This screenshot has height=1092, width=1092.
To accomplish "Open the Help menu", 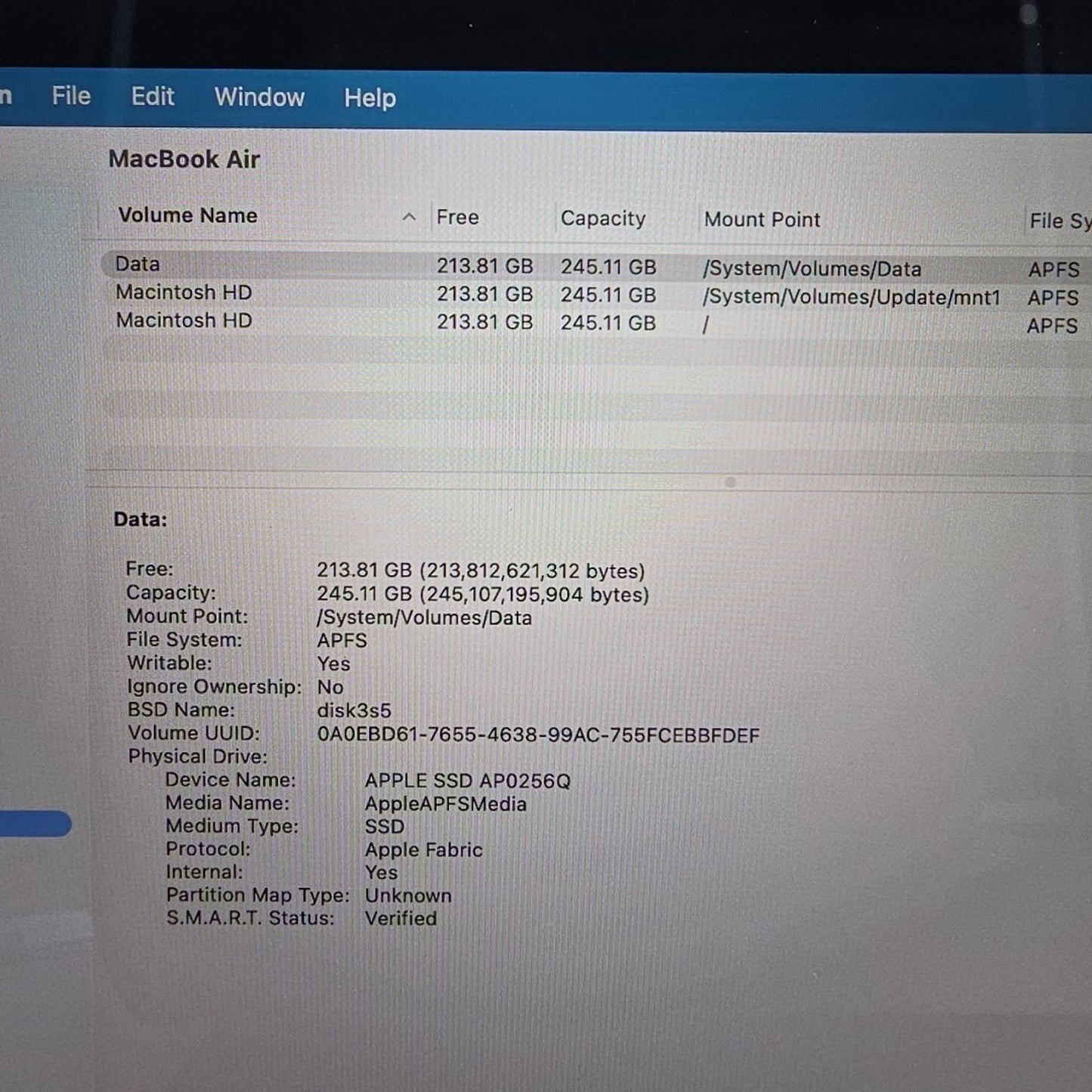I will click(369, 98).
